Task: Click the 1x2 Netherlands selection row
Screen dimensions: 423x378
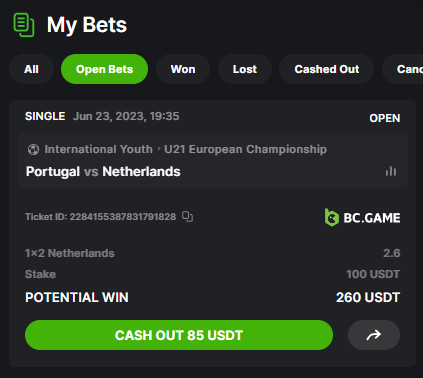Action: 213,253
